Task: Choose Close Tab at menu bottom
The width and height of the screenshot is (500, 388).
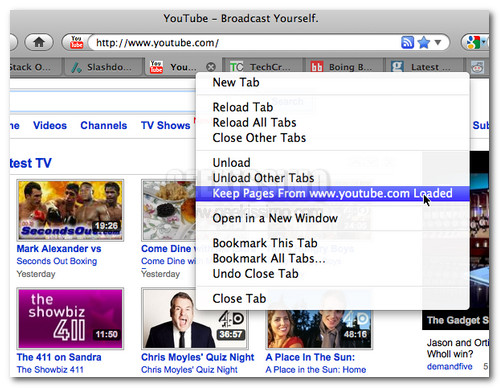Action: 332,299
